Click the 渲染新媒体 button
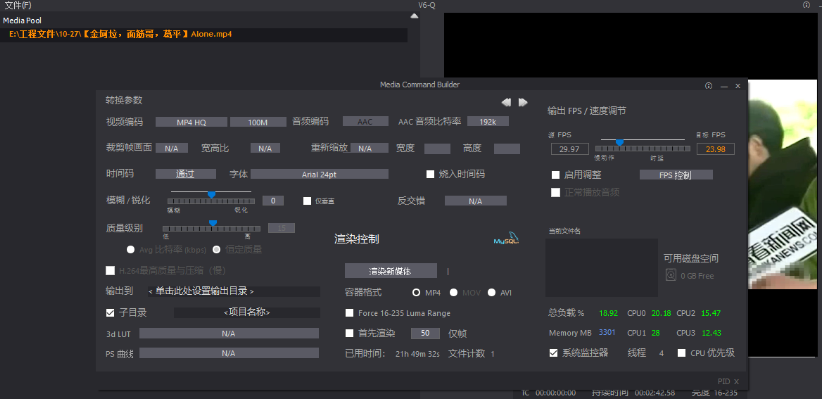 (x=391, y=271)
